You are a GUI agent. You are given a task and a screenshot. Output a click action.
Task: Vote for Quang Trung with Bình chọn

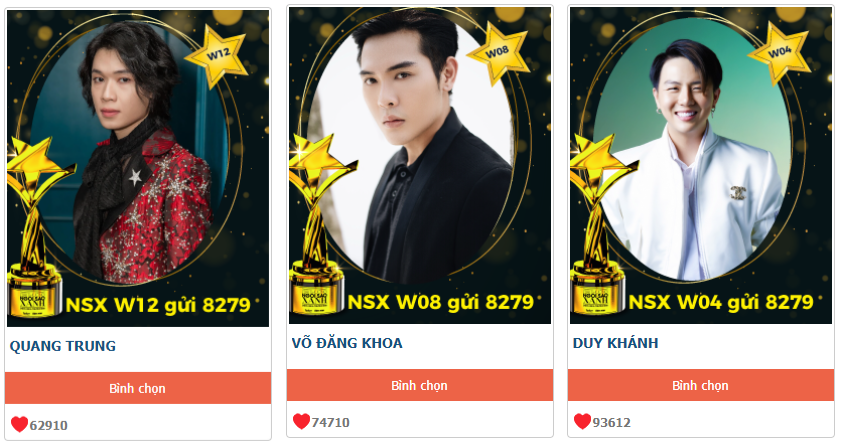click(x=137, y=388)
